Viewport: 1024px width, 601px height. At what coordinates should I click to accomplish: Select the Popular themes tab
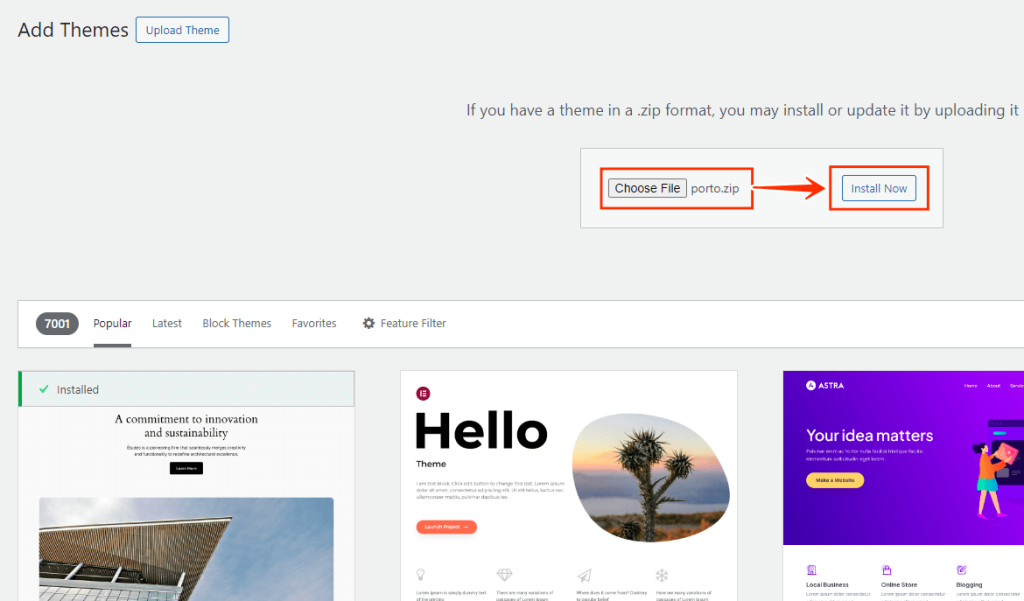112,323
